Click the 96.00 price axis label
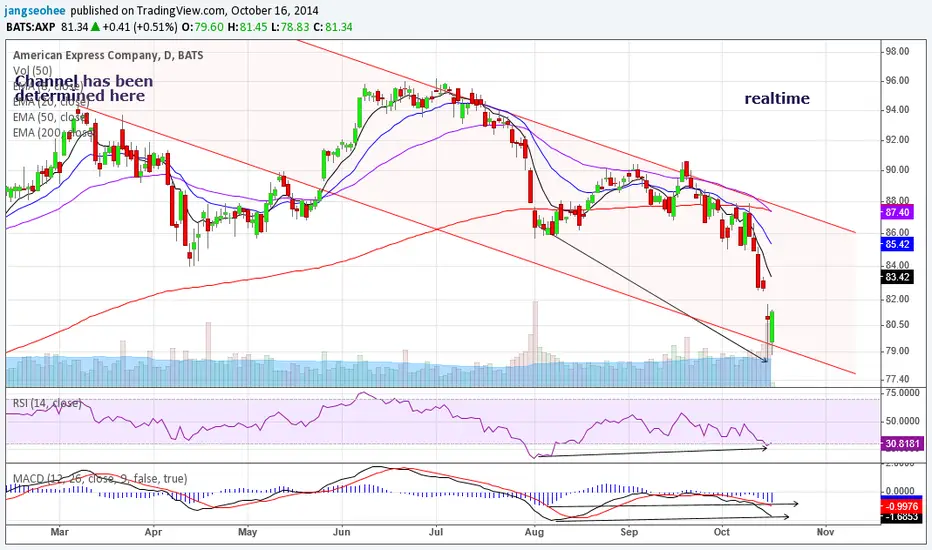Image resolution: width=932 pixels, height=550 pixels. coord(898,81)
